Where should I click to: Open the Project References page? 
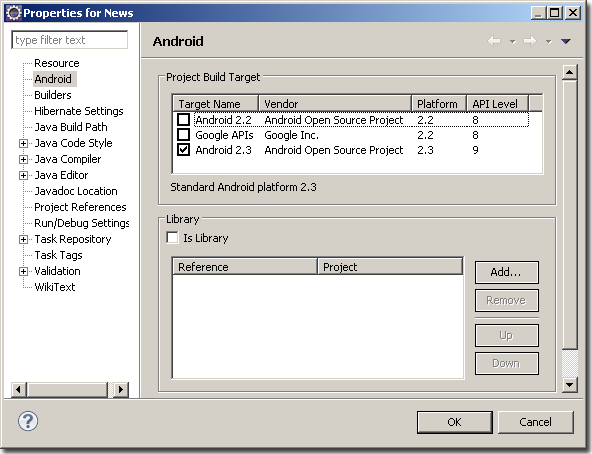(80, 207)
